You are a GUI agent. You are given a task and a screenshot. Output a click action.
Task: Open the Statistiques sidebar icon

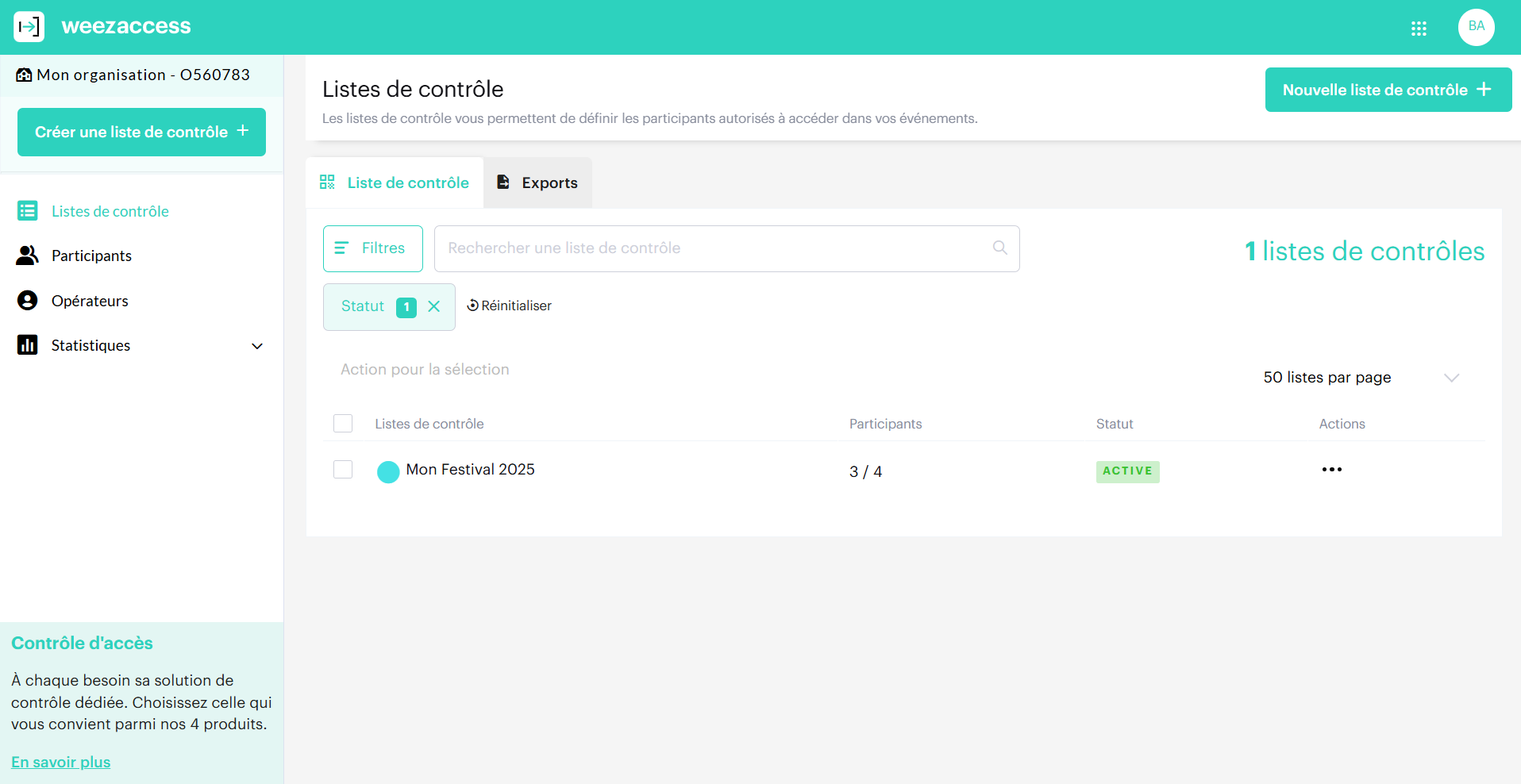click(x=29, y=344)
